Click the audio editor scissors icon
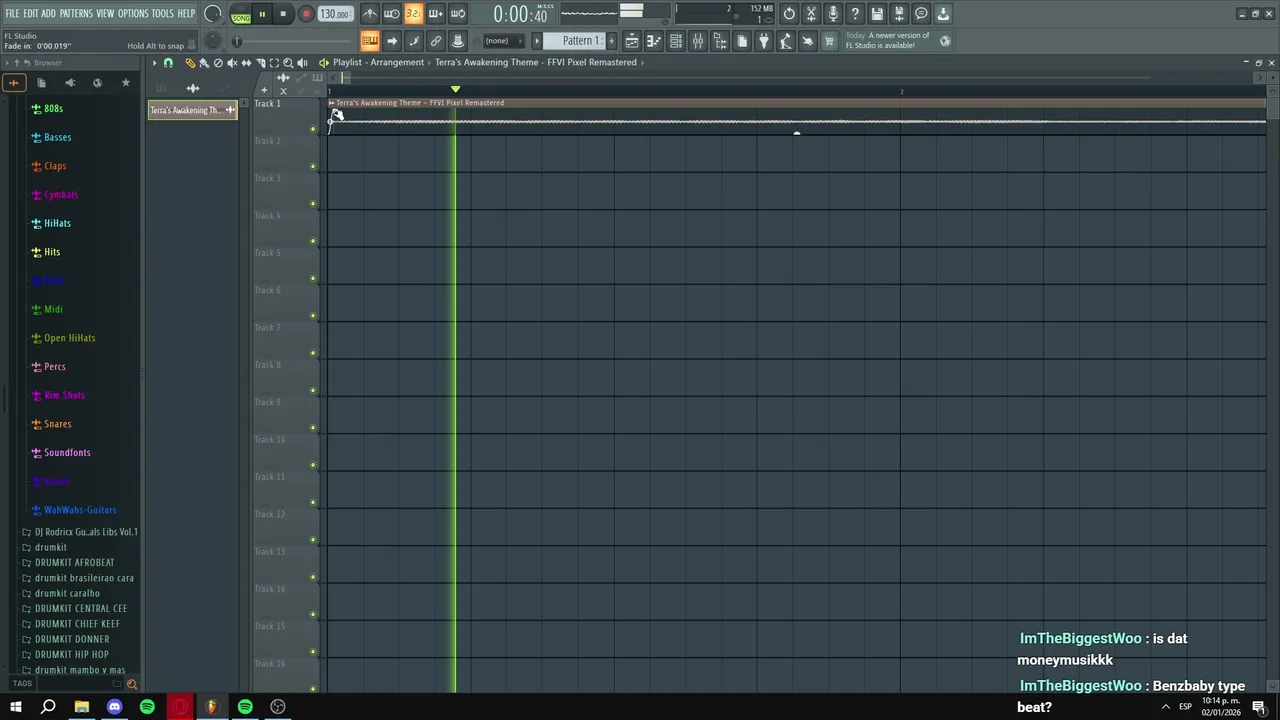The height and width of the screenshot is (720, 1280). (x=811, y=14)
